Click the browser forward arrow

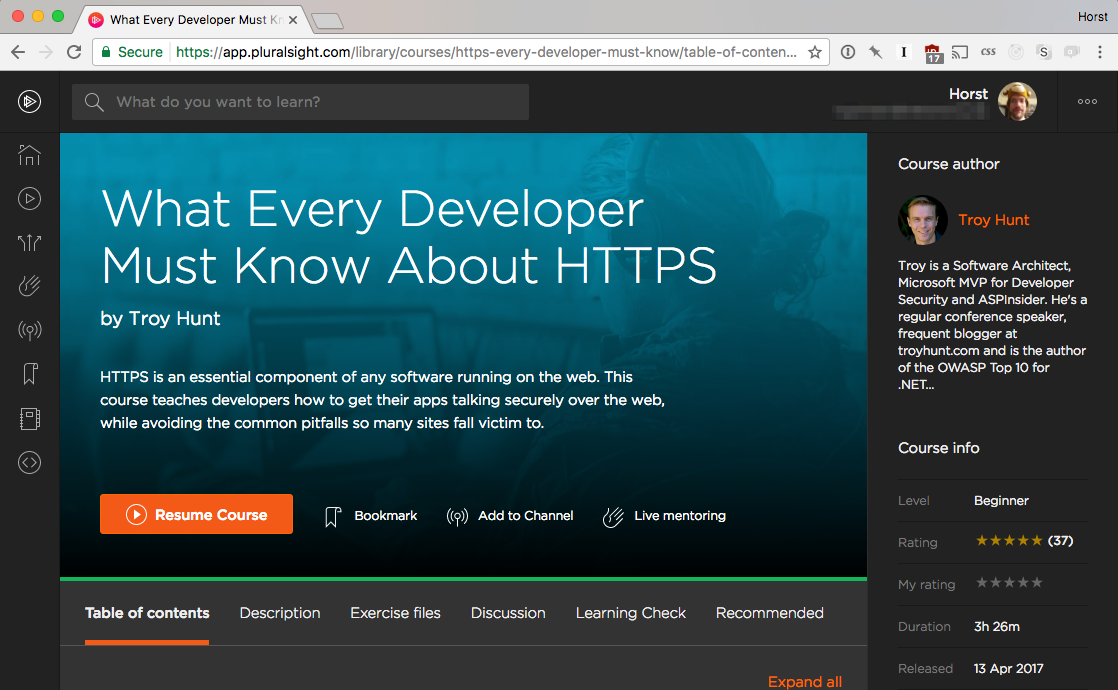pos(46,52)
